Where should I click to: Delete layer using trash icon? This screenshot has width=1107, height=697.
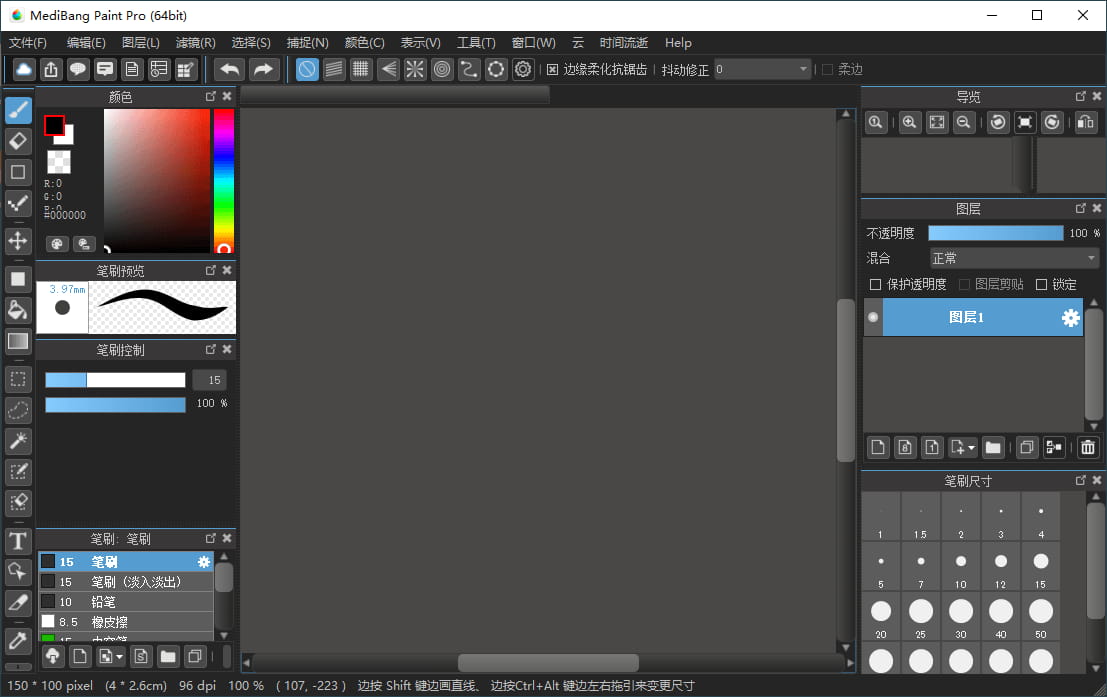point(1088,447)
